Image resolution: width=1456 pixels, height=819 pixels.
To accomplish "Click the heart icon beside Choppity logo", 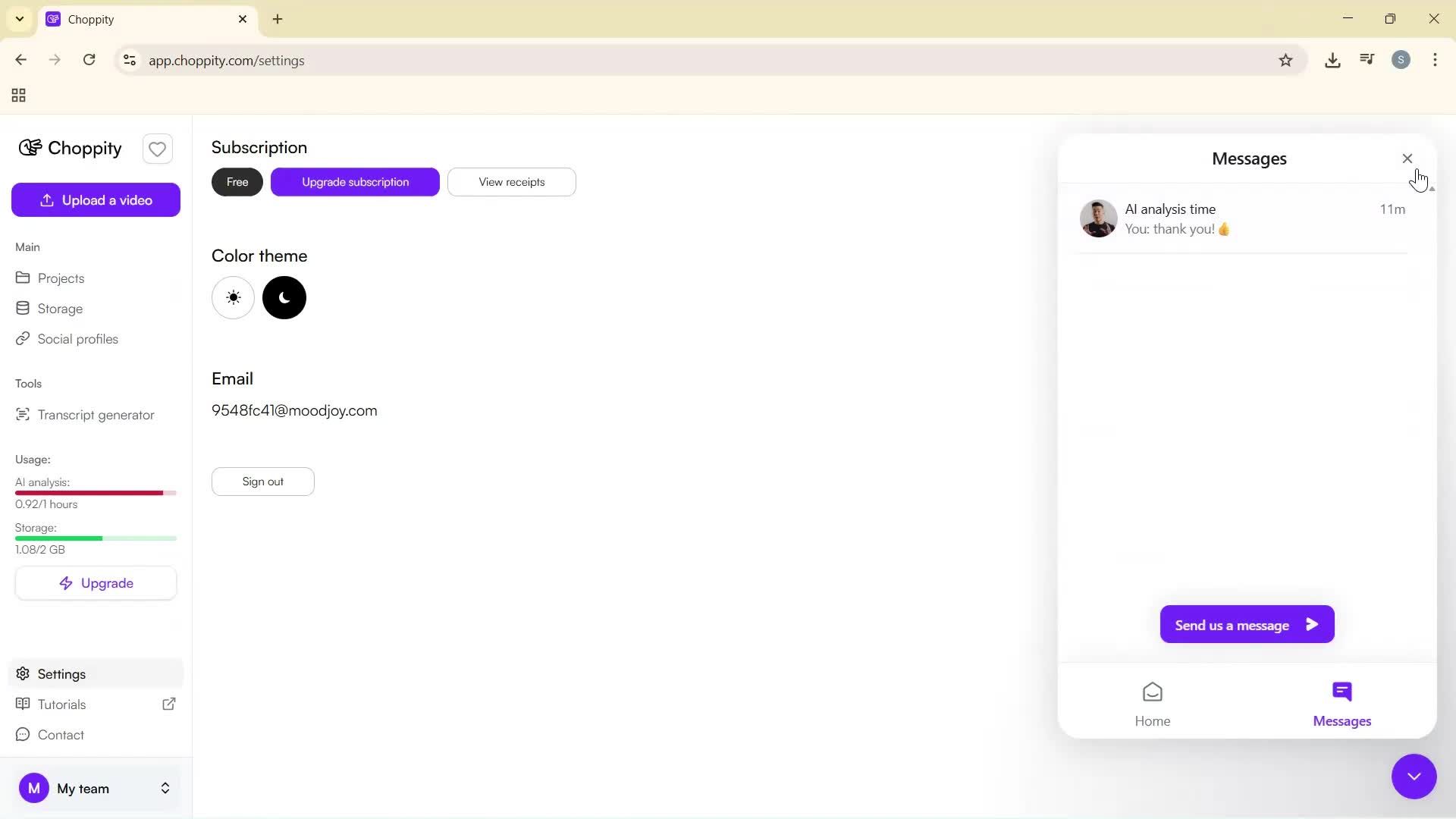I will (157, 149).
